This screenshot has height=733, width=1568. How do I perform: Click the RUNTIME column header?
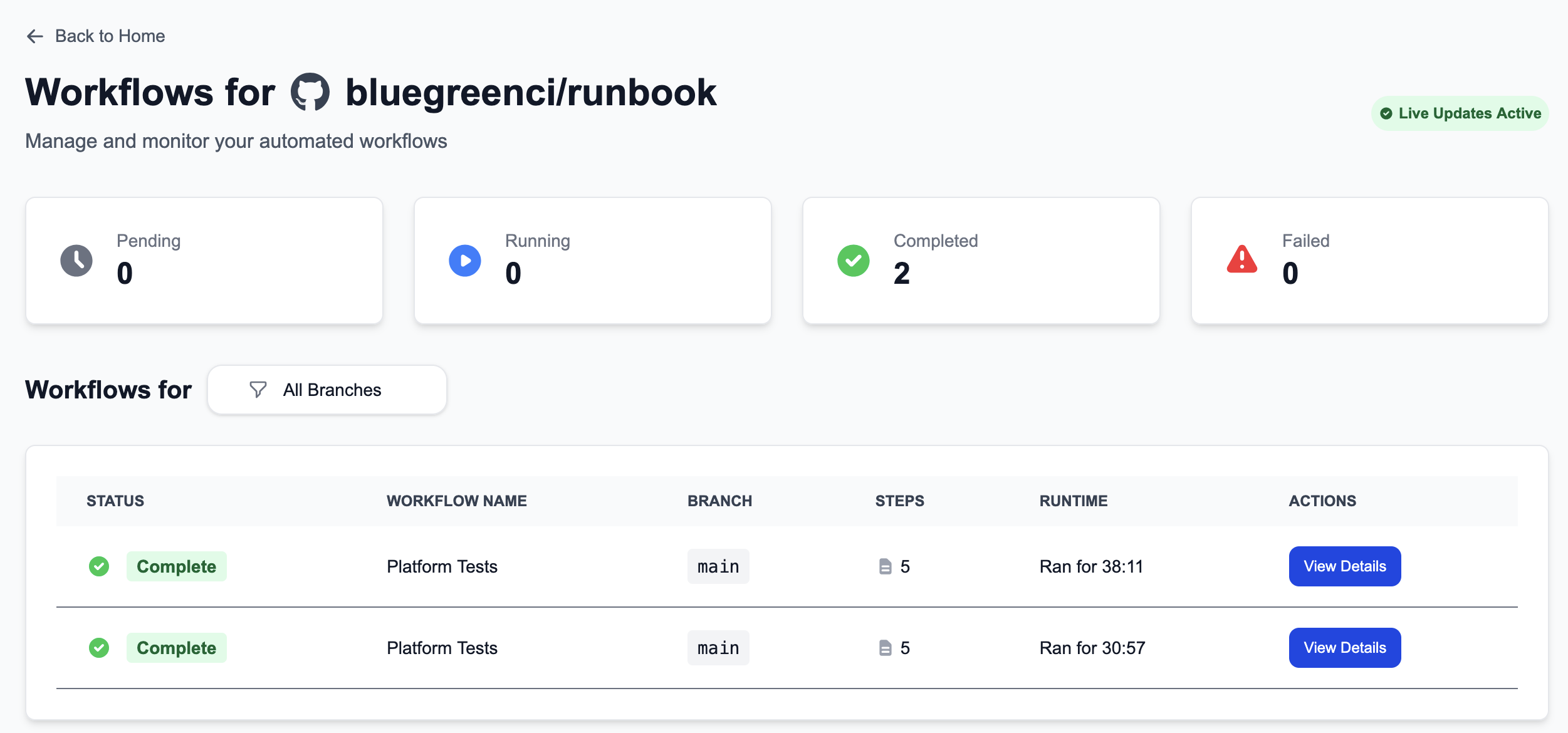(1073, 501)
